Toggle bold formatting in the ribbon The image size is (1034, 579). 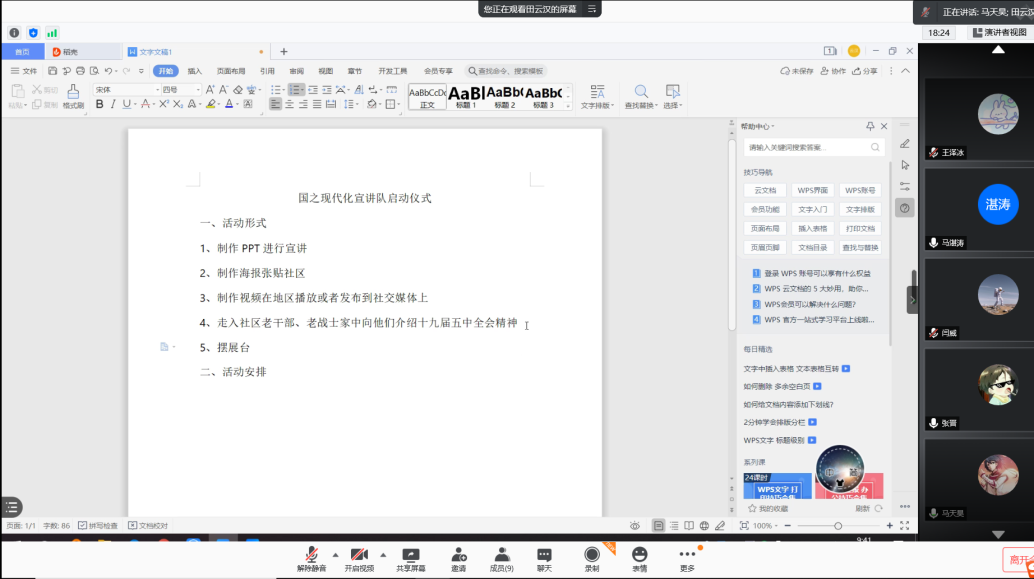point(99,104)
